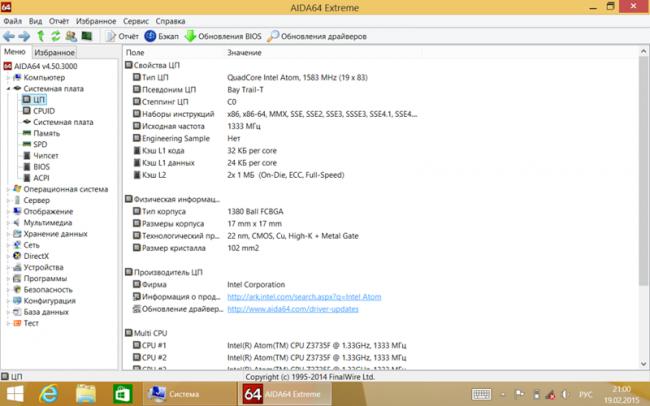The width and height of the screenshot is (650, 406).
Task: Check Обновления BIOS updates
Action: [x=223, y=36]
